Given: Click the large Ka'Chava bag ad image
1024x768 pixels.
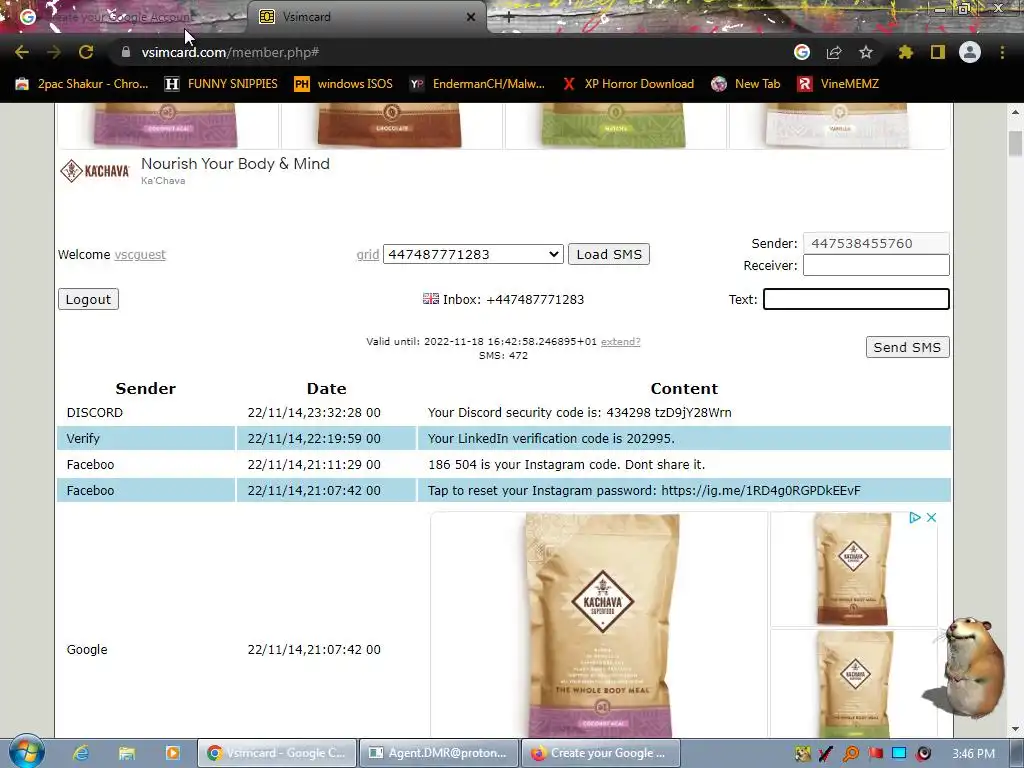Looking at the screenshot, I should click(601, 625).
